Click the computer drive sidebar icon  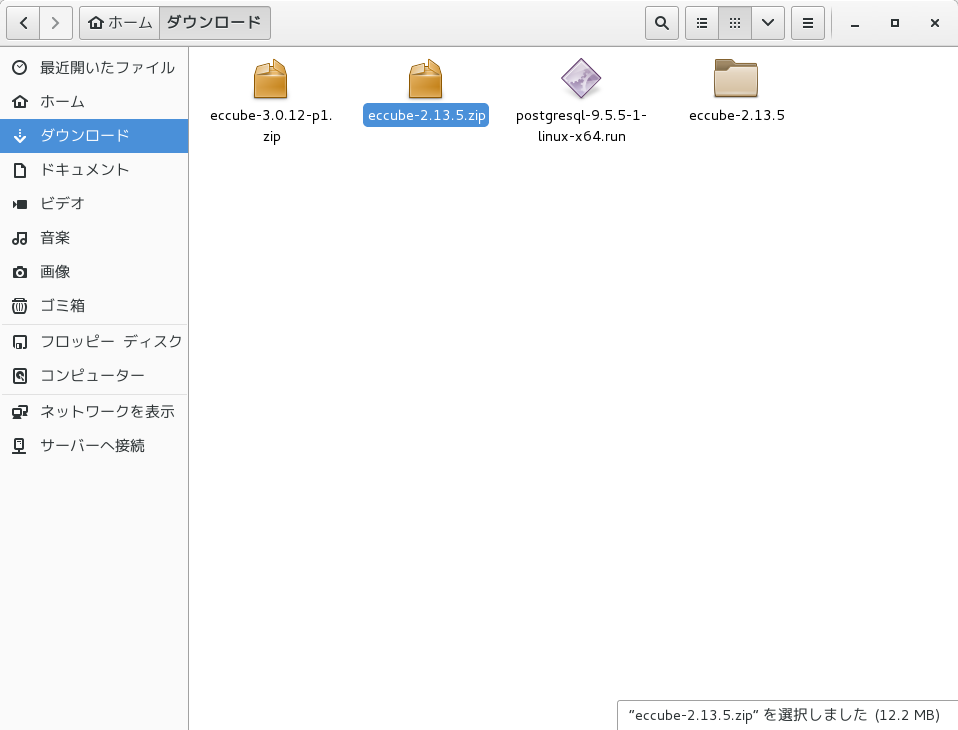[x=20, y=376]
